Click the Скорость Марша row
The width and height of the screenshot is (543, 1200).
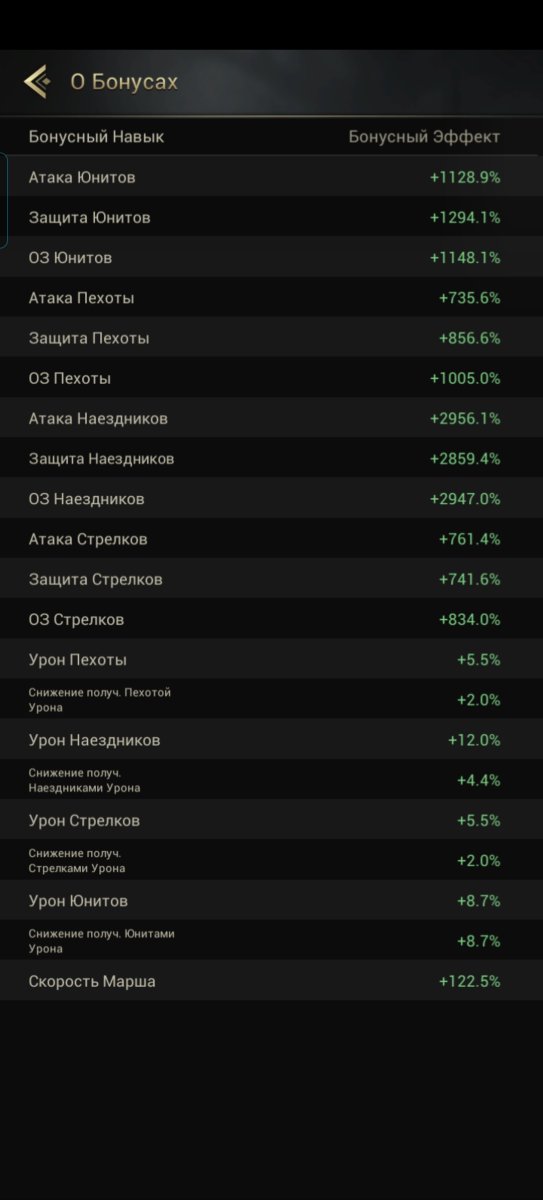271,981
